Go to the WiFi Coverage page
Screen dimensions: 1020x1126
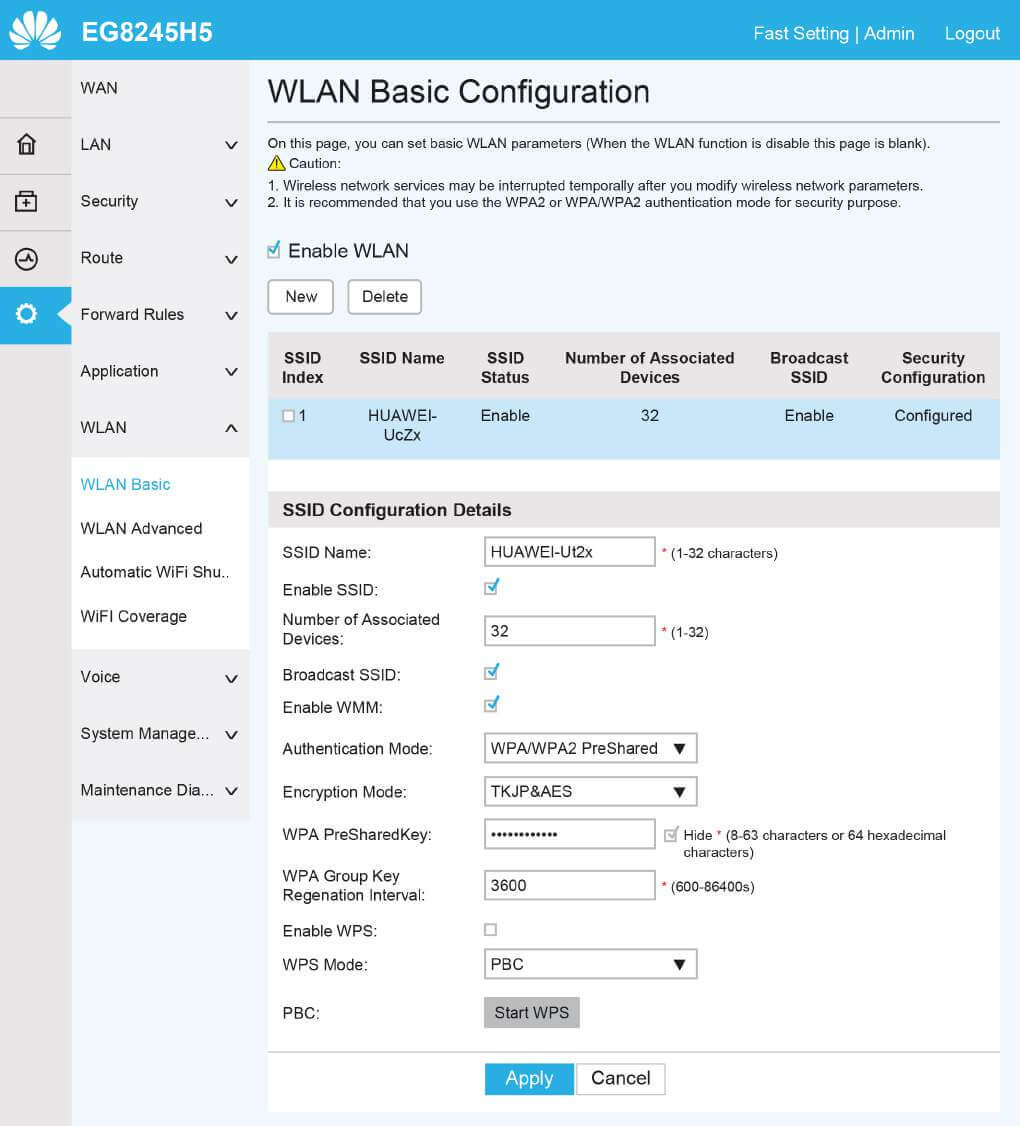(133, 617)
